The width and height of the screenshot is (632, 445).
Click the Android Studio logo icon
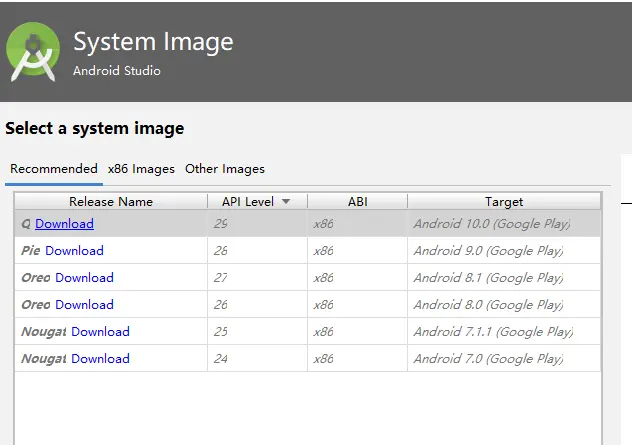click(x=33, y=51)
